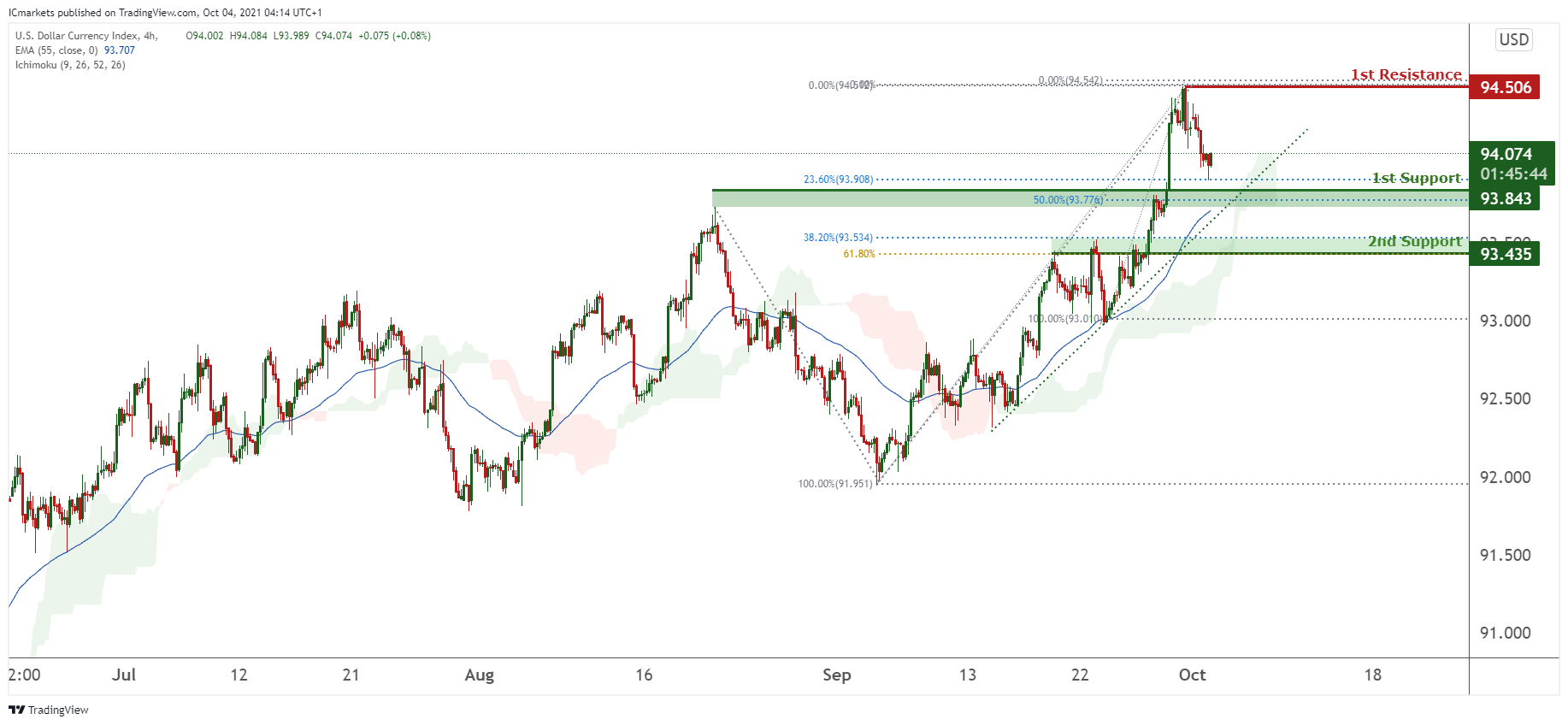The image size is (1568, 725).
Task: Open the Ichimoku indicator legend
Action: pyautogui.click(x=70, y=65)
